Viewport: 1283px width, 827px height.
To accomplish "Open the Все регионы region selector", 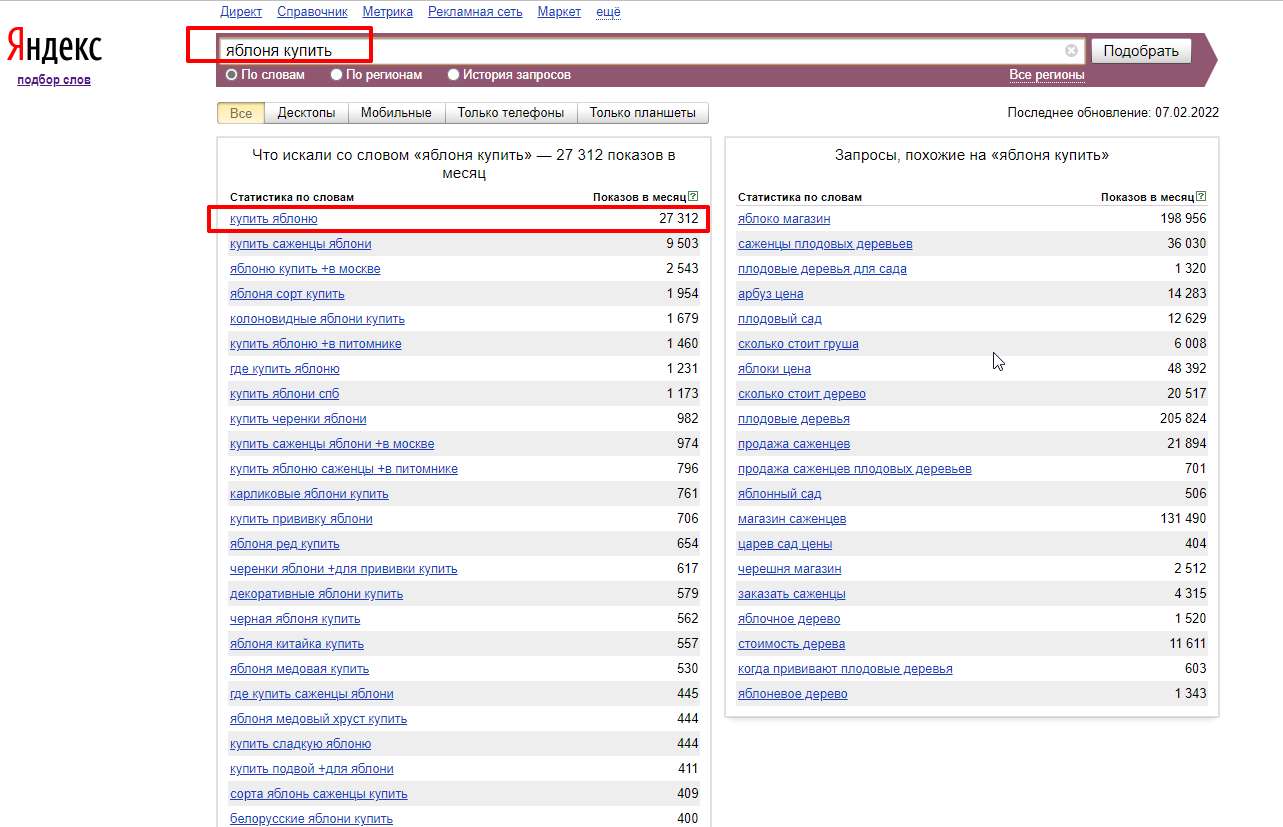I will (x=1047, y=75).
